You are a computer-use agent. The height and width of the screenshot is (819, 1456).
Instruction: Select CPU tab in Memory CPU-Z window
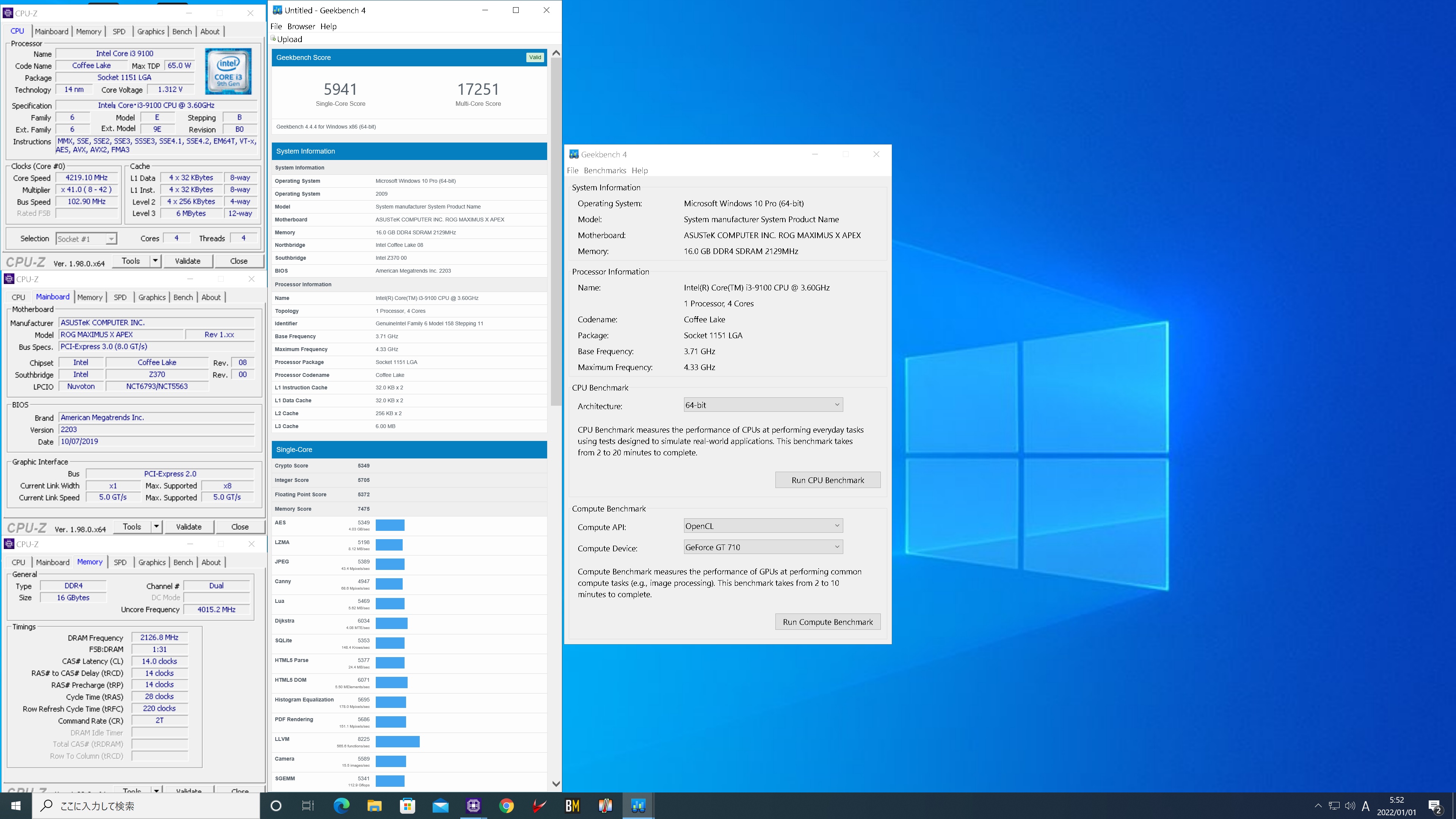pyautogui.click(x=18, y=562)
